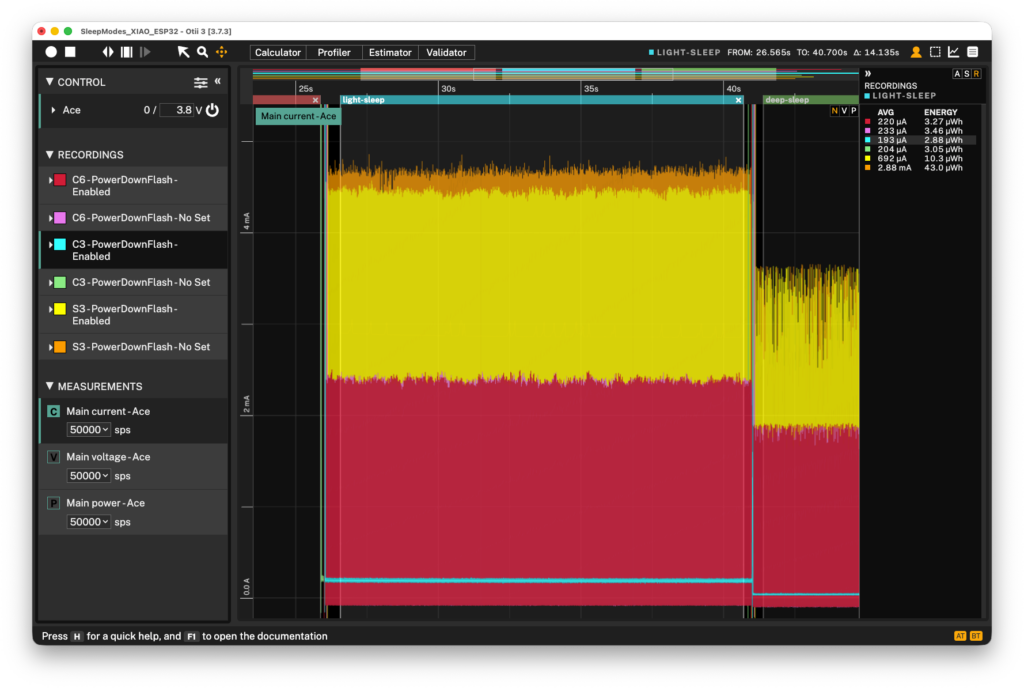Click the Ace voltage input field 3.8
The image size is (1024, 688).
pyautogui.click(x=176, y=110)
